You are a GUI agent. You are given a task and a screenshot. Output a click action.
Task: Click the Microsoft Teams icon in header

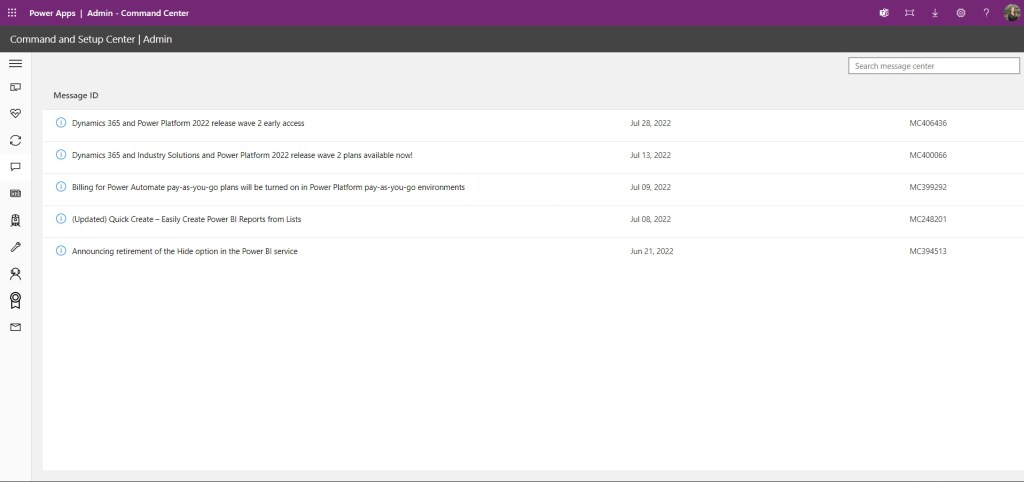[x=884, y=13]
